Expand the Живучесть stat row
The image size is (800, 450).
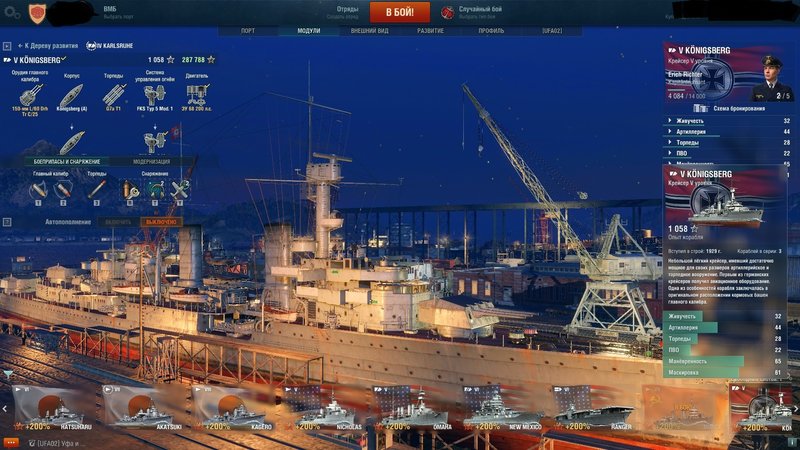coord(729,121)
